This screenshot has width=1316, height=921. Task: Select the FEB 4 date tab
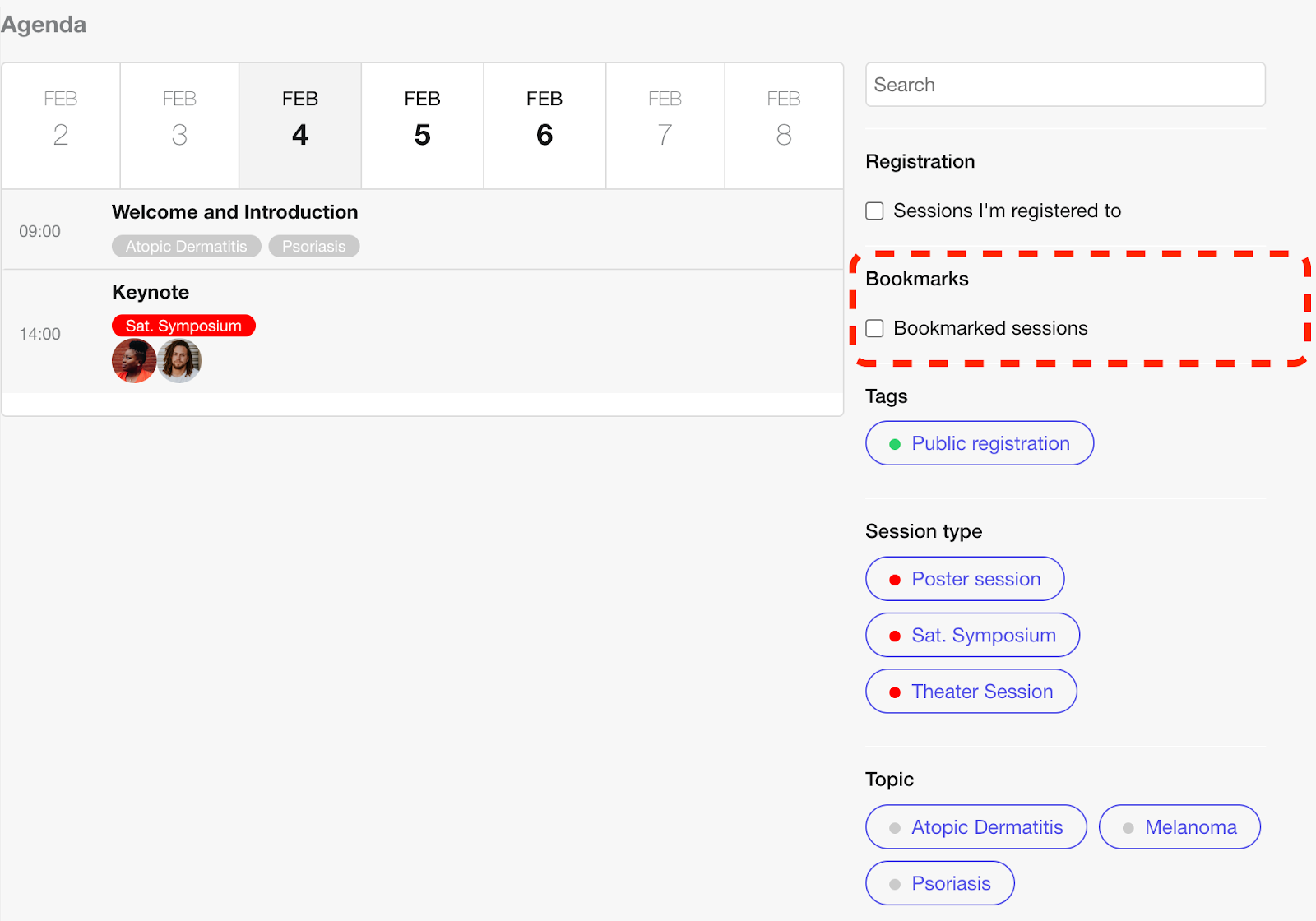tap(300, 126)
